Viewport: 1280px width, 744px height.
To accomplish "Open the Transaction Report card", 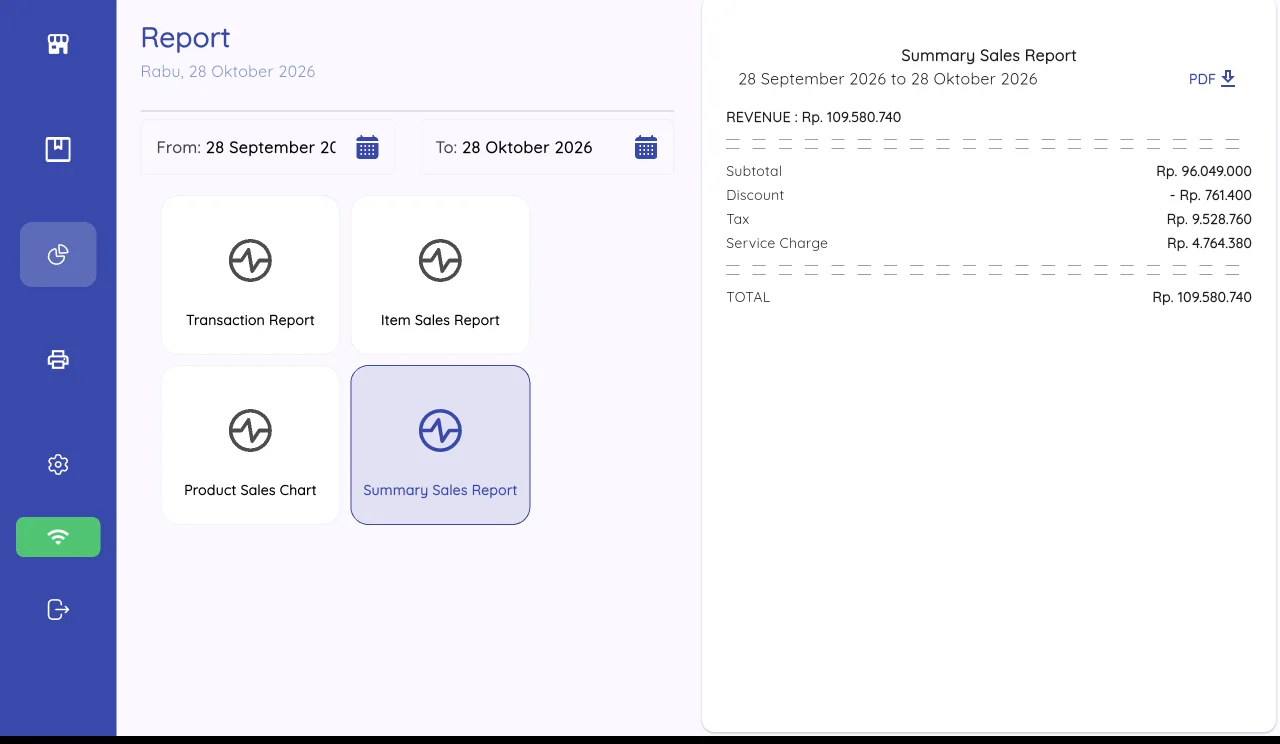I will 250,275.
